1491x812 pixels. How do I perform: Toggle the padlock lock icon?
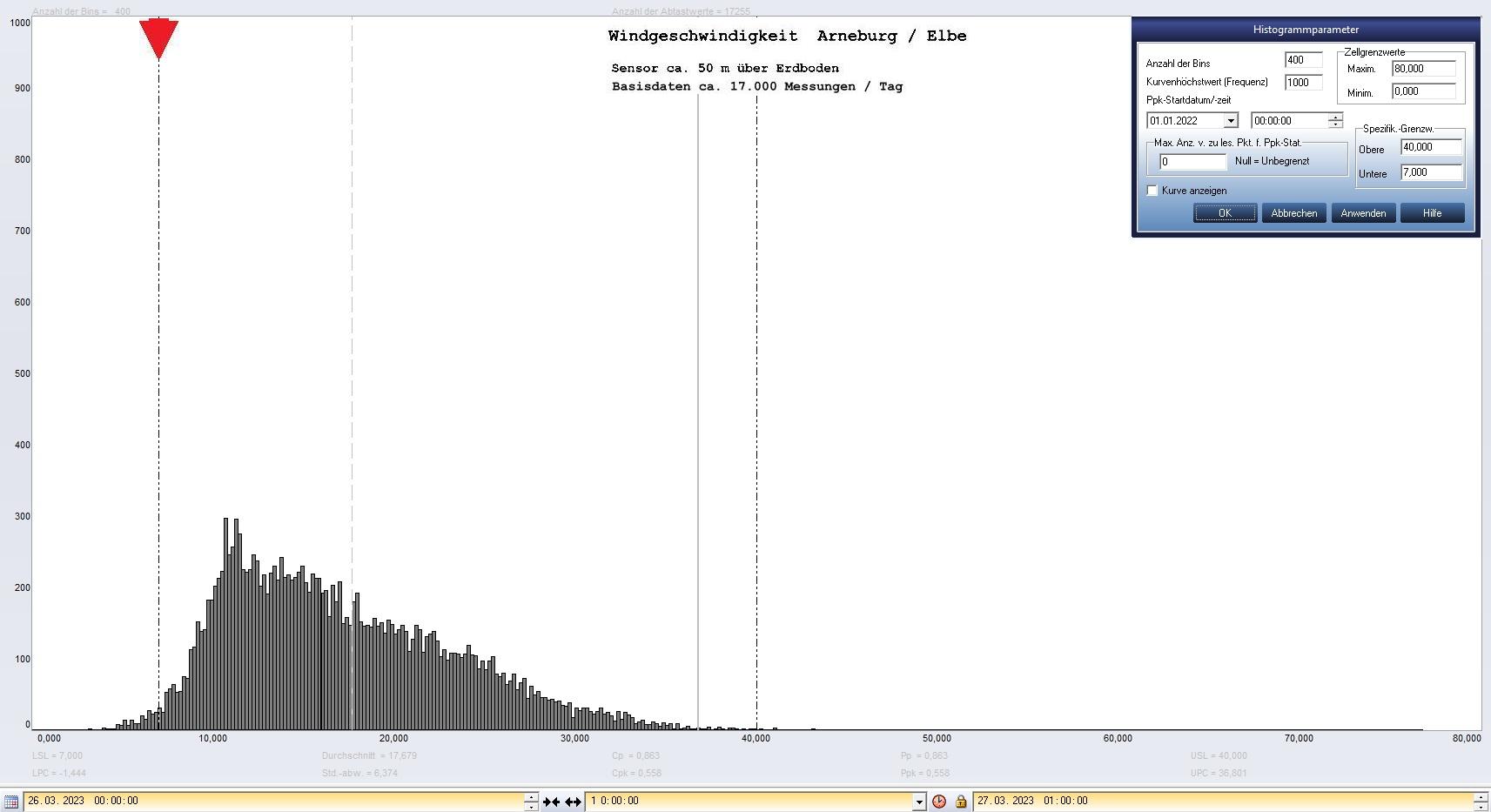click(x=961, y=802)
